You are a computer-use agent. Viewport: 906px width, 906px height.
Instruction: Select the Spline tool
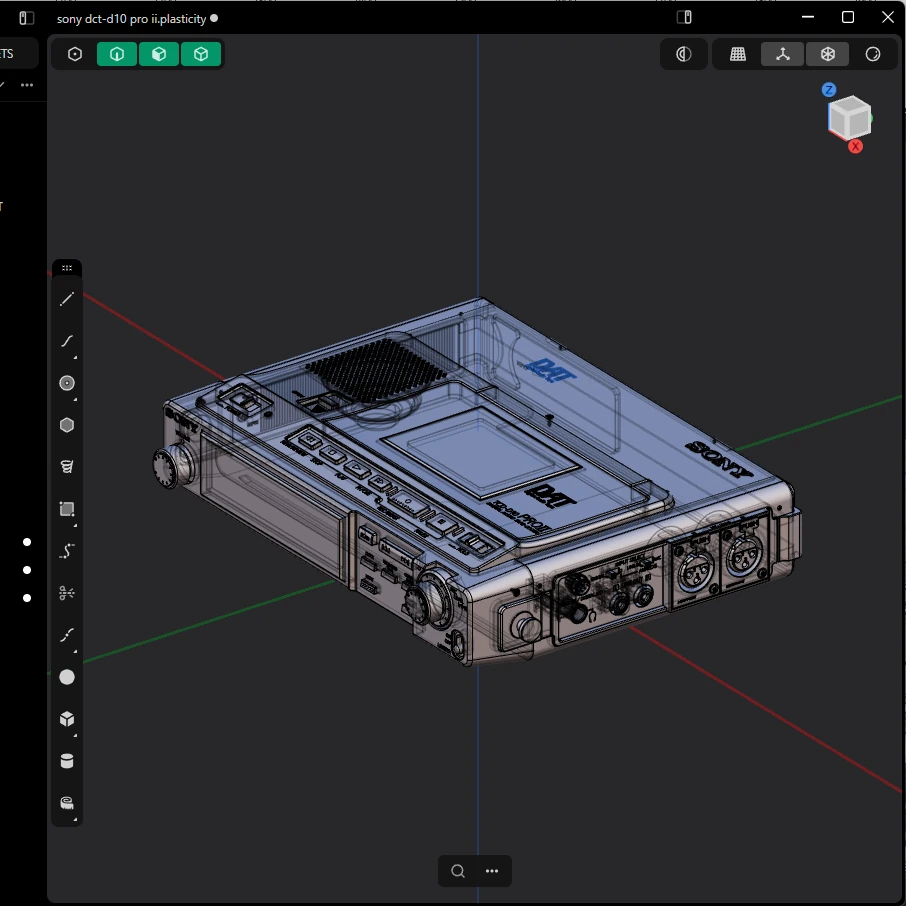point(66,341)
